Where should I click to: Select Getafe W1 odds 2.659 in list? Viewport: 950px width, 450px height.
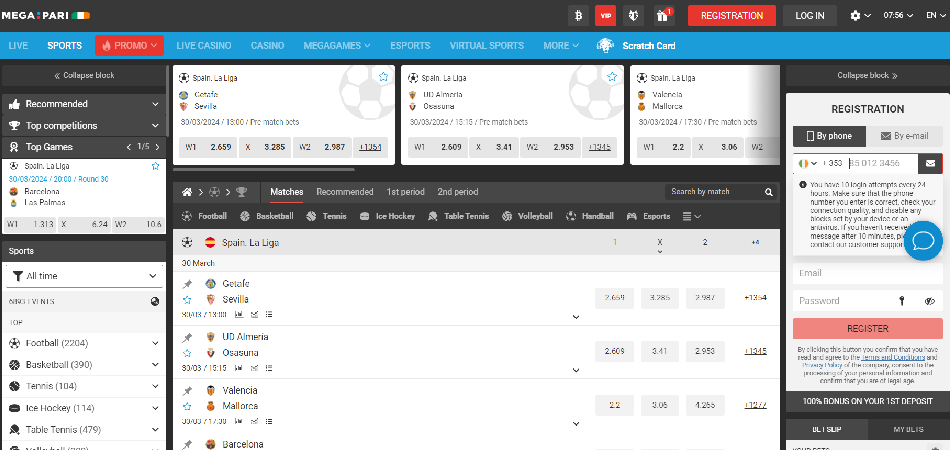[x=615, y=298]
